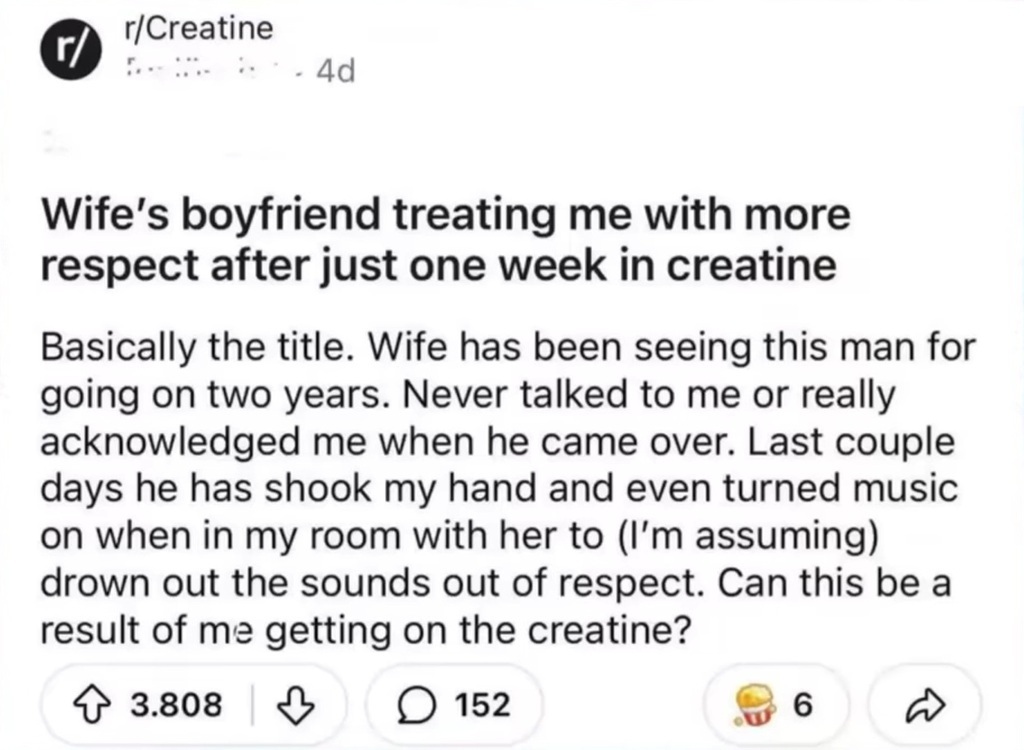Open comments via speech bubble icon

[411, 706]
